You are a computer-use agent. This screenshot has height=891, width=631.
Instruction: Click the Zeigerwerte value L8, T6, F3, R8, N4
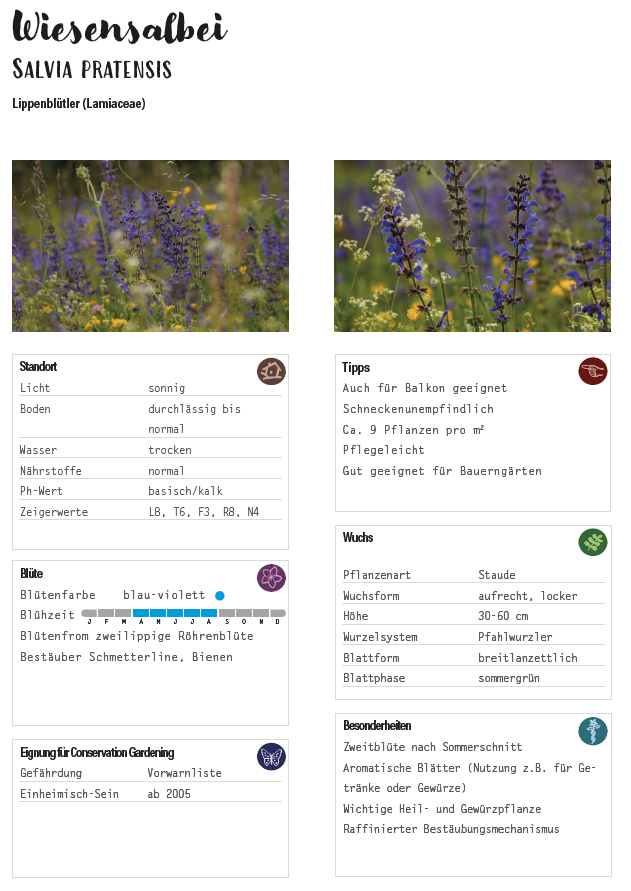coord(203,512)
